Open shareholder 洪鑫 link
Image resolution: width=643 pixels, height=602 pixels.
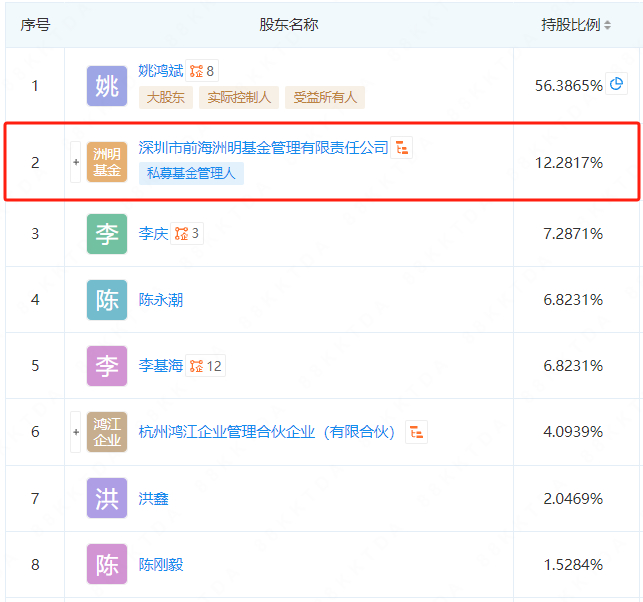(x=153, y=499)
